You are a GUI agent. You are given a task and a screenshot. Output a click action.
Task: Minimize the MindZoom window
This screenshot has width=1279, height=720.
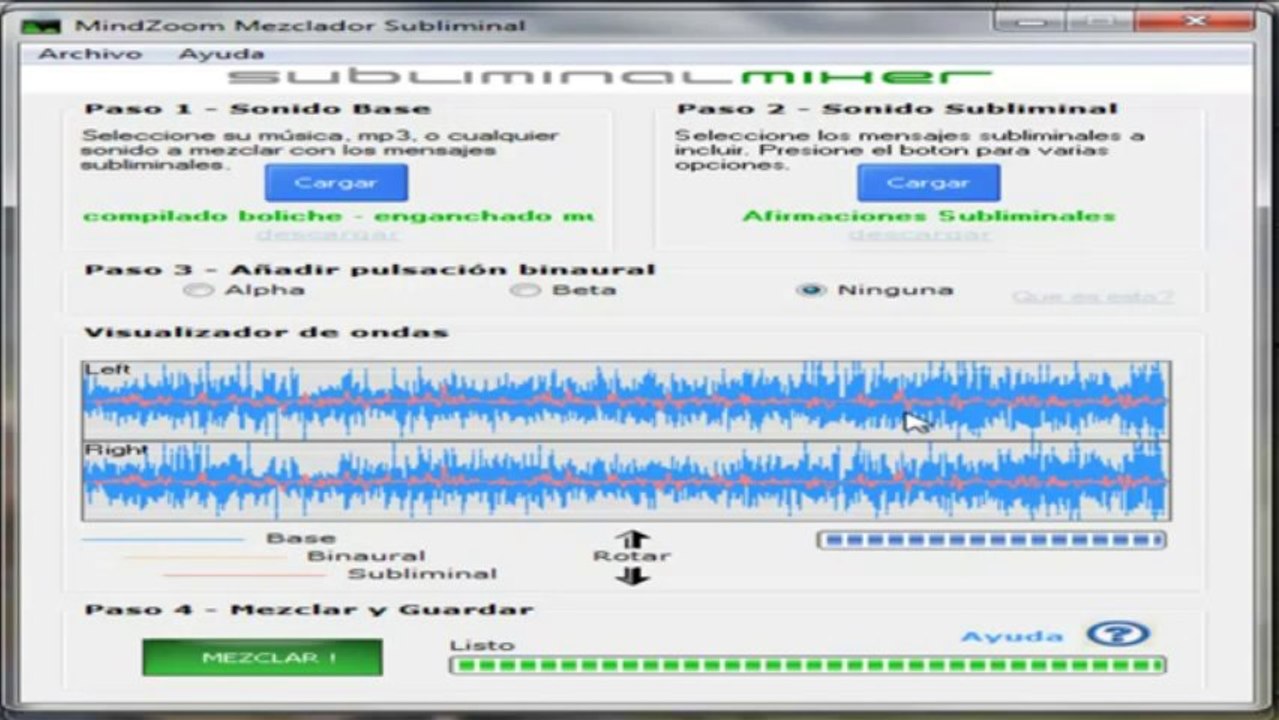click(x=1031, y=20)
